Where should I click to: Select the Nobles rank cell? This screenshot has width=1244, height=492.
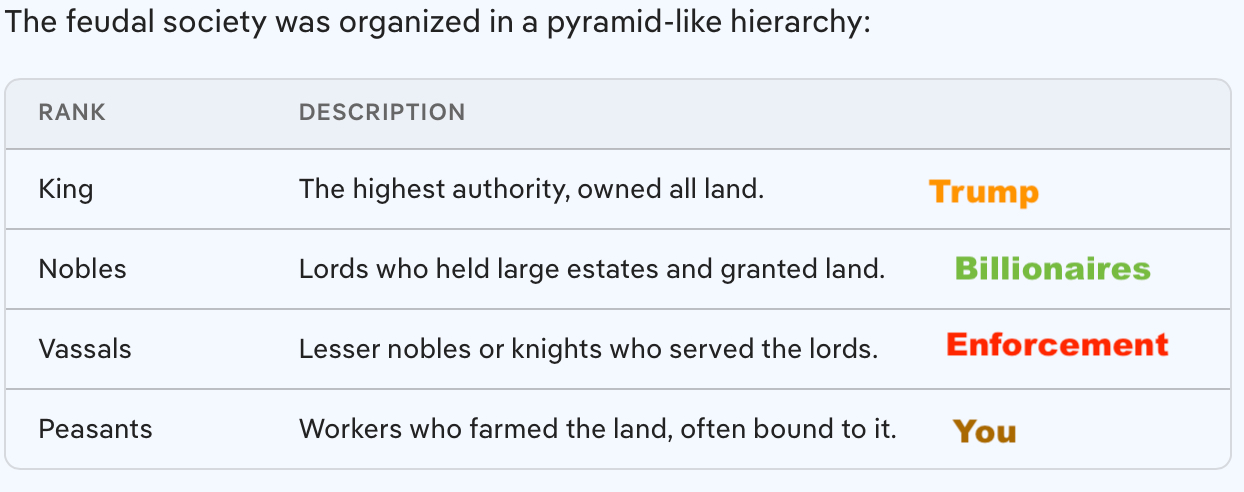click(82, 268)
